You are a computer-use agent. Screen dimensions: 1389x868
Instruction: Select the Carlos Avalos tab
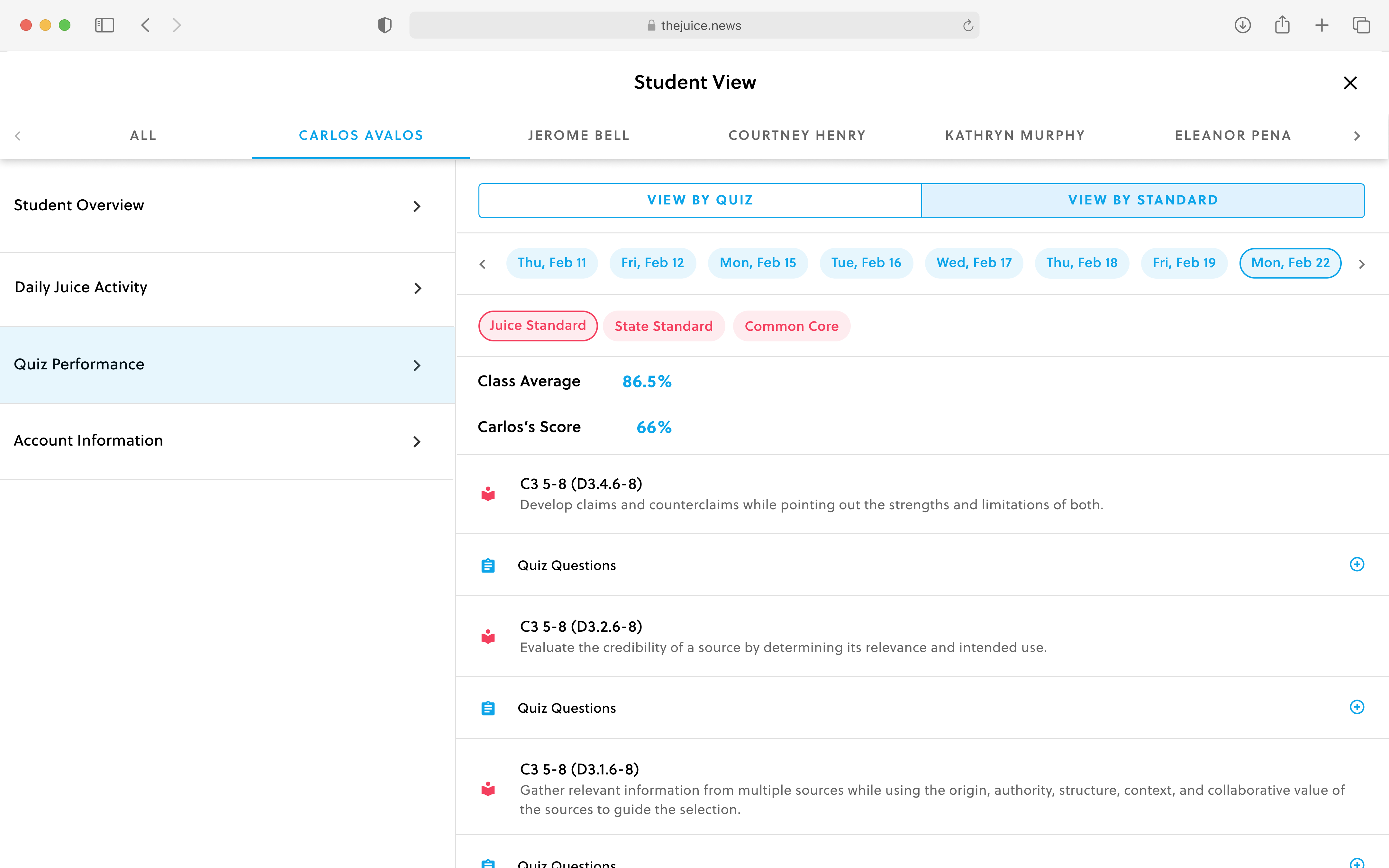pos(361,135)
